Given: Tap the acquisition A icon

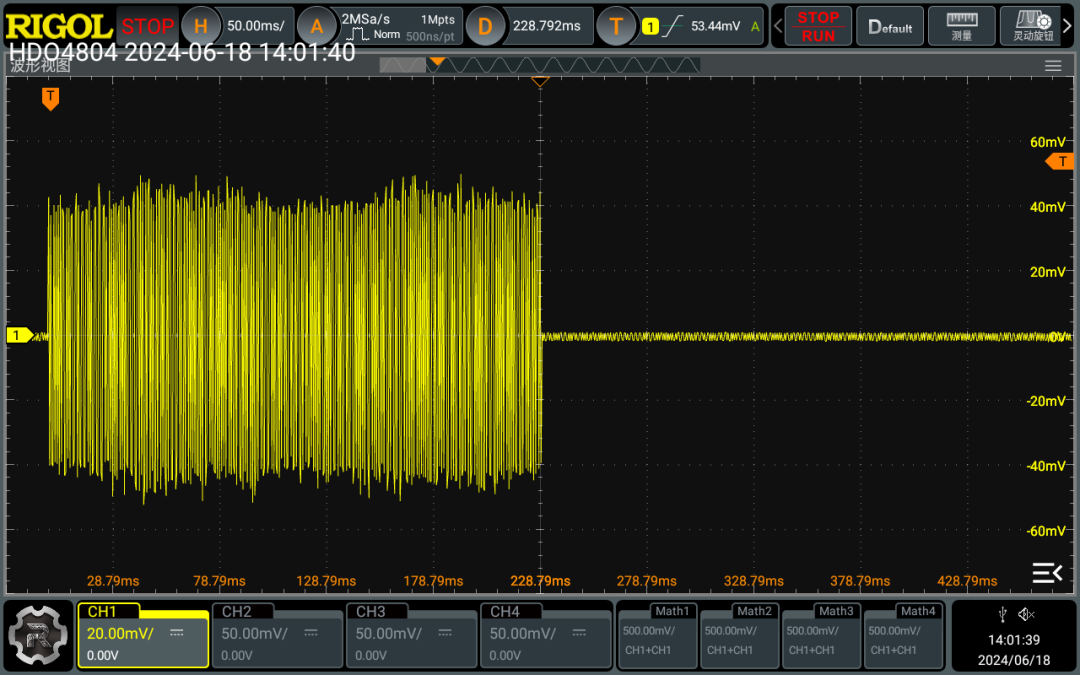Looking at the screenshot, I should point(317,26).
